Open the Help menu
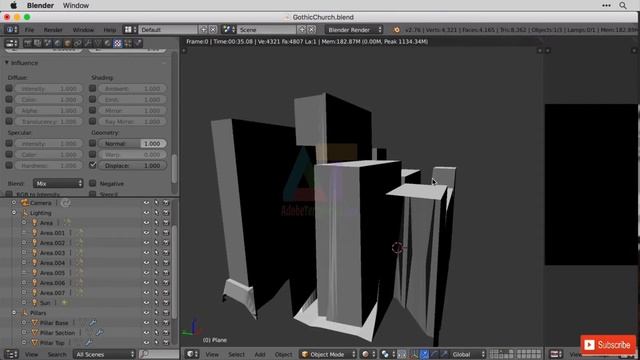Image resolution: width=640 pixels, height=360 pixels. pos(109,30)
